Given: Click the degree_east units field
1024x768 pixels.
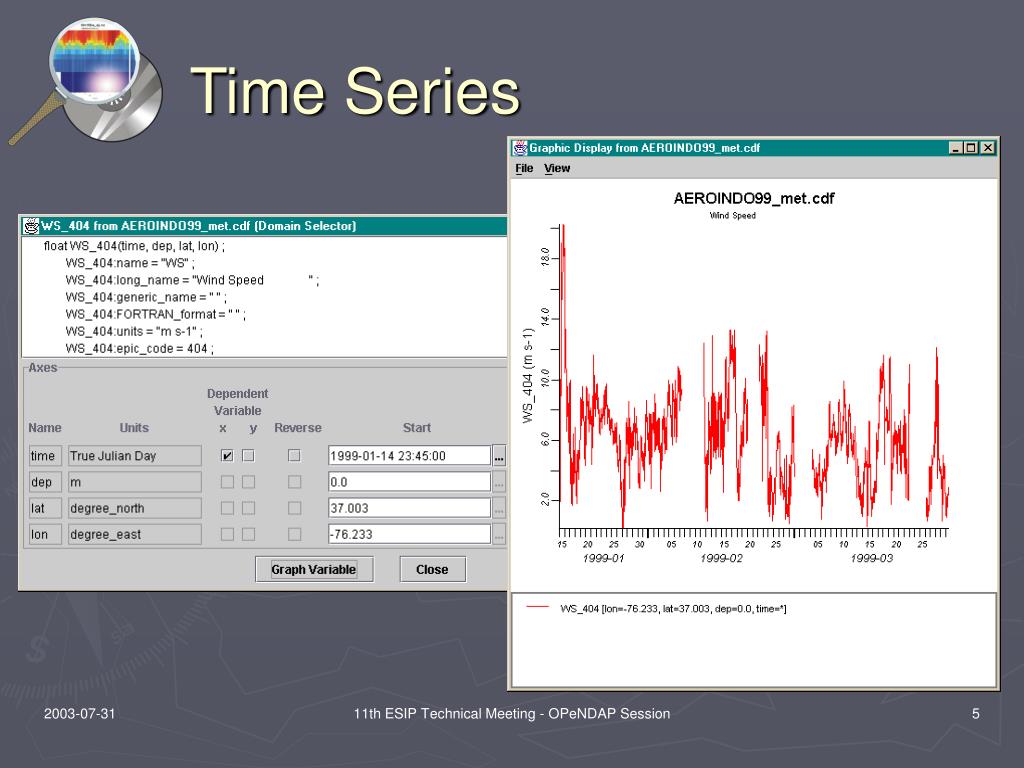Looking at the screenshot, I should [135, 534].
